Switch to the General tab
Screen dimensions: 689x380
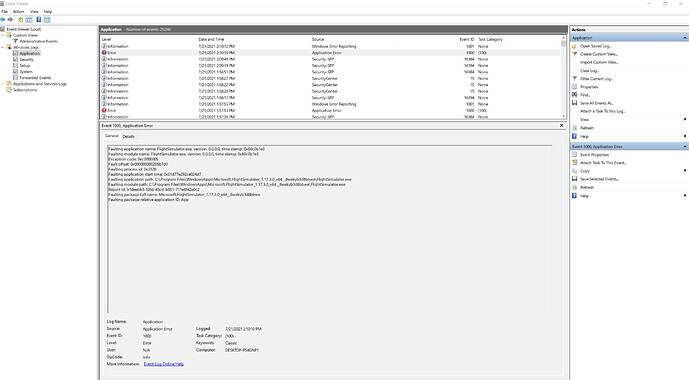pyautogui.click(x=112, y=136)
